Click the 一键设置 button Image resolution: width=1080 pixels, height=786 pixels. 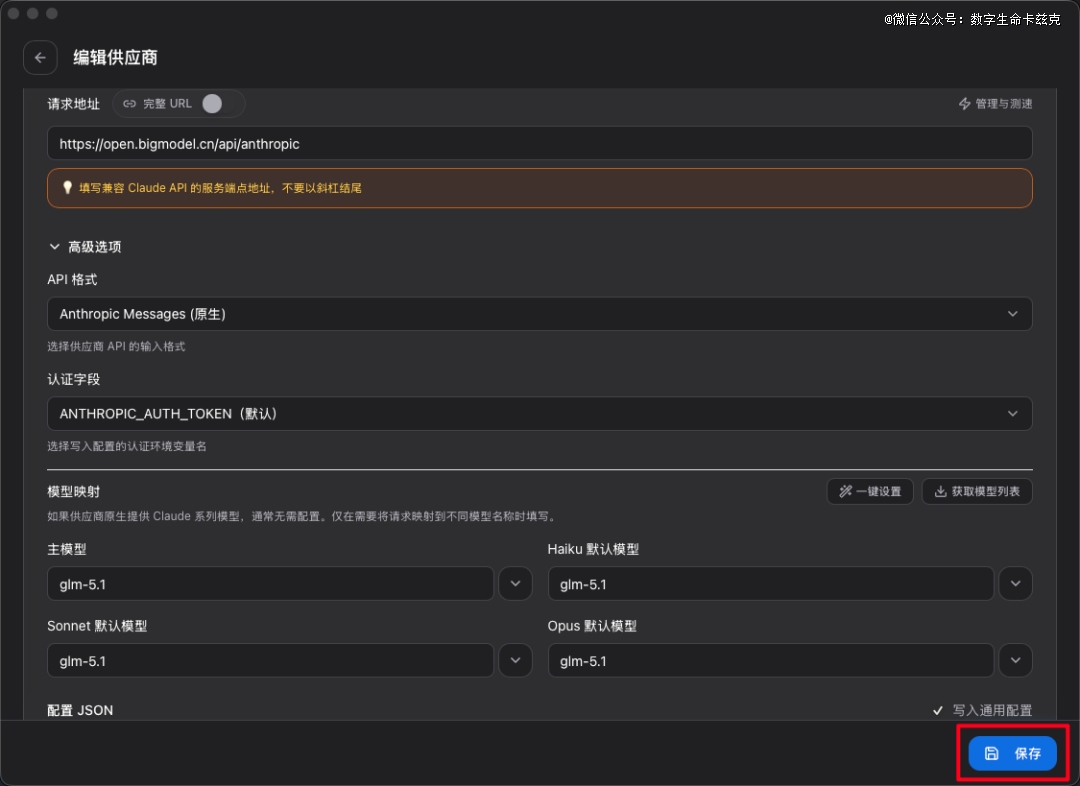tap(870, 491)
